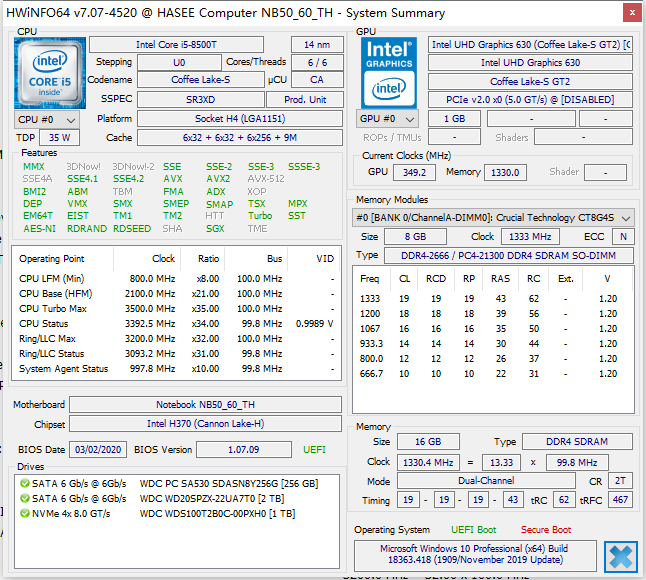This screenshot has width=646, height=580.
Task: Click the Dual-Channel mode field
Action: [486, 481]
